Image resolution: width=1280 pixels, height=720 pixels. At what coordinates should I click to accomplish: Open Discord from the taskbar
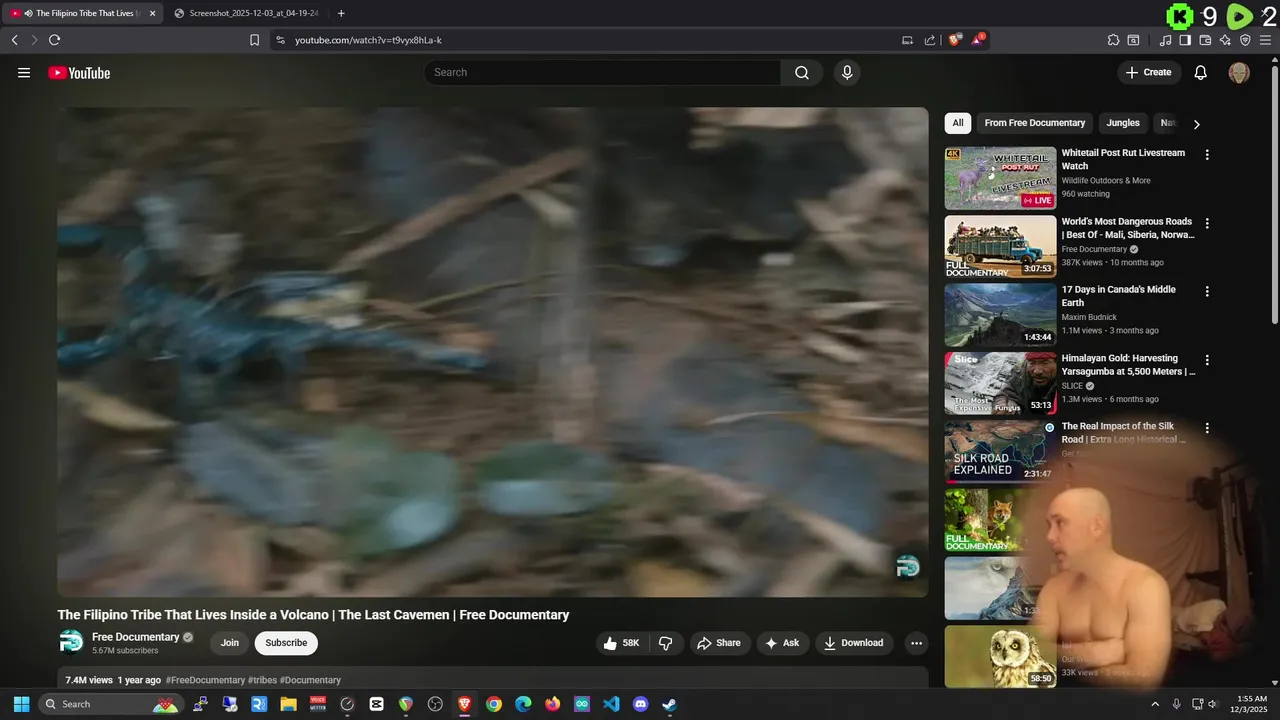point(641,704)
